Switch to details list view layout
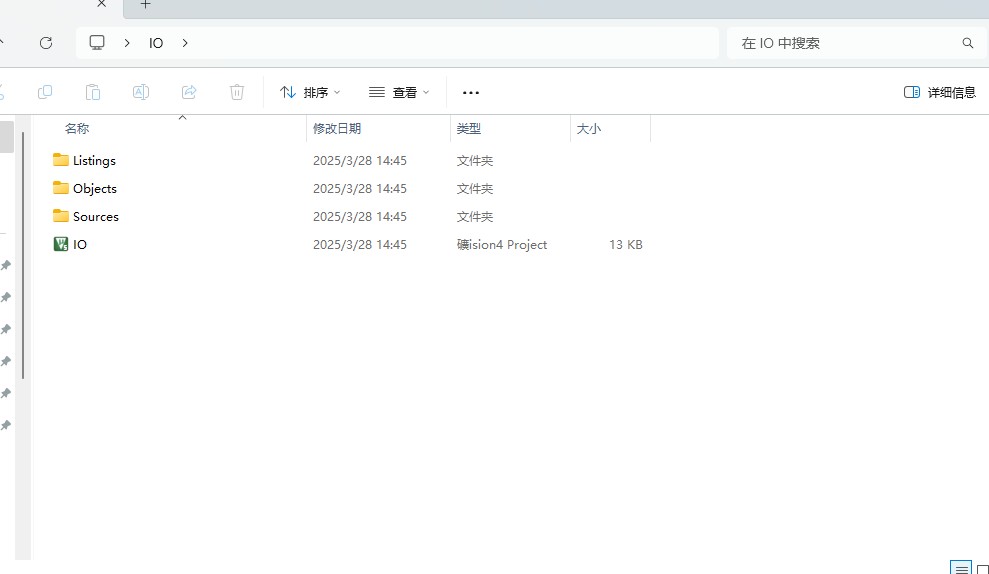989x574 pixels. 960,569
